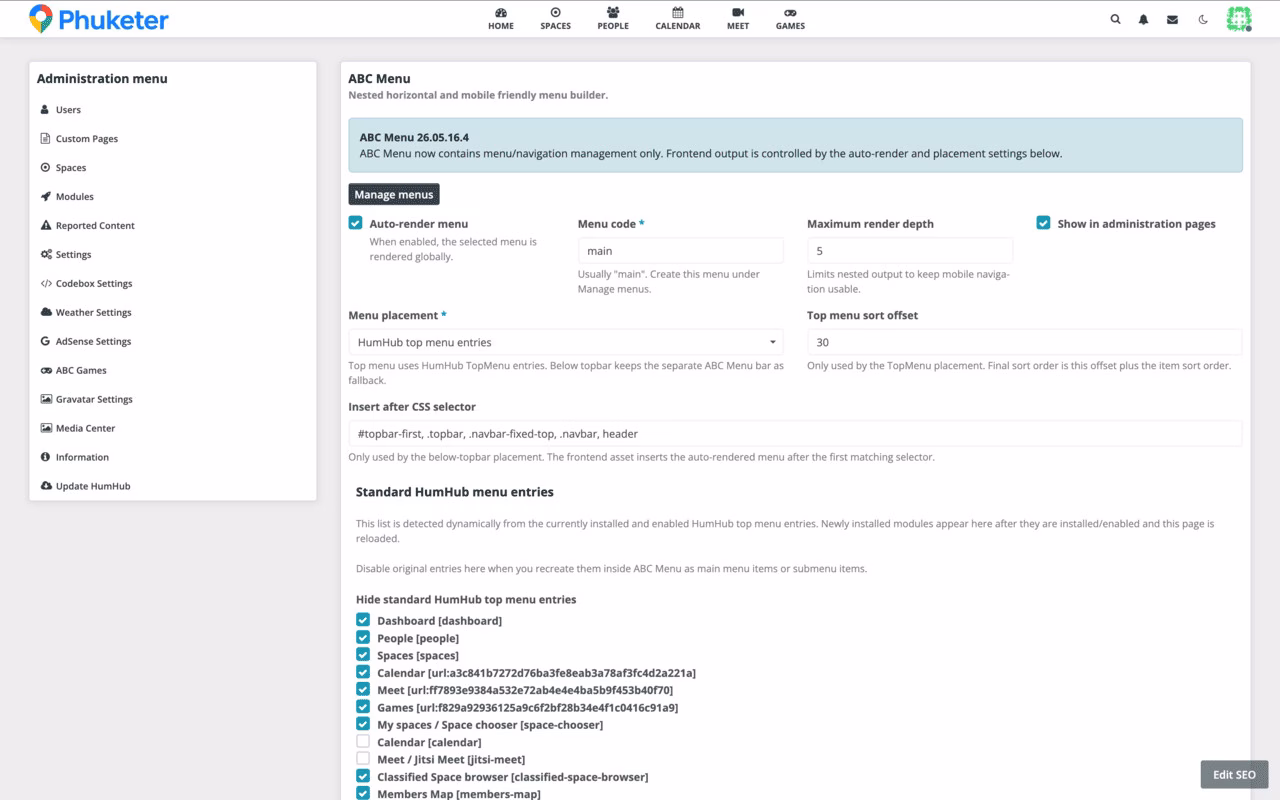This screenshot has height=800, width=1280.
Task: Open ABC Games admin link
Action: point(81,371)
